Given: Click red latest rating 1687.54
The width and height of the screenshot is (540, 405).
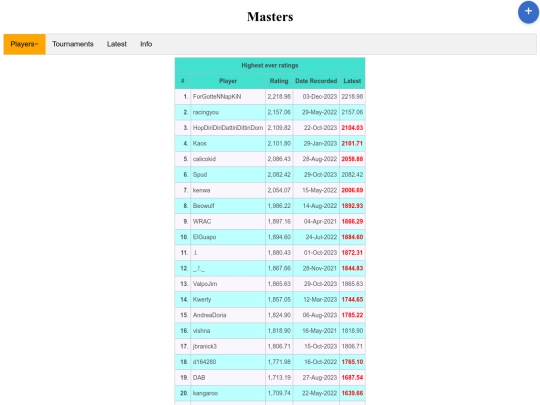Looking at the screenshot, I should click(x=352, y=377).
